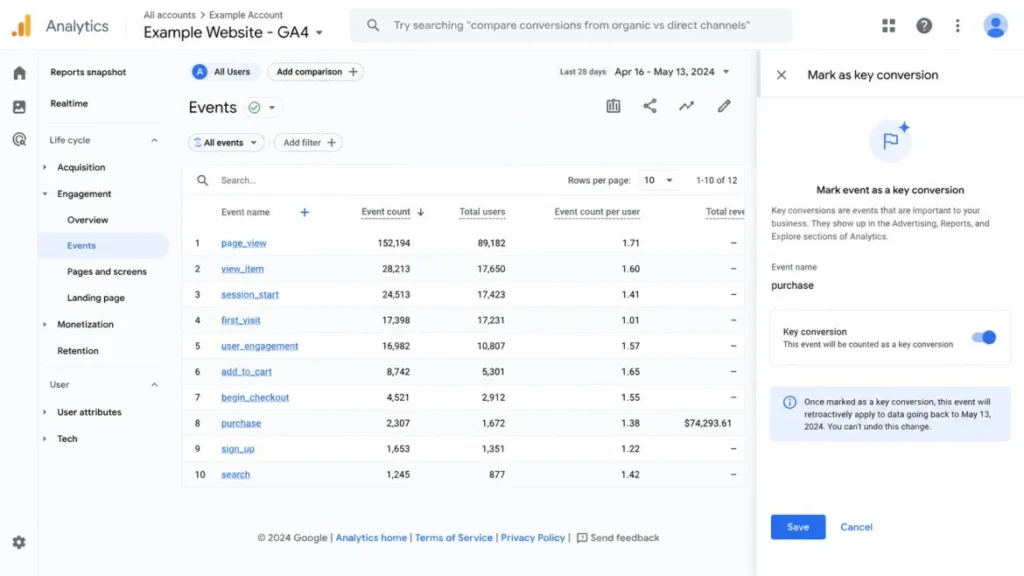Open the Home icon in left rail

coord(19,73)
